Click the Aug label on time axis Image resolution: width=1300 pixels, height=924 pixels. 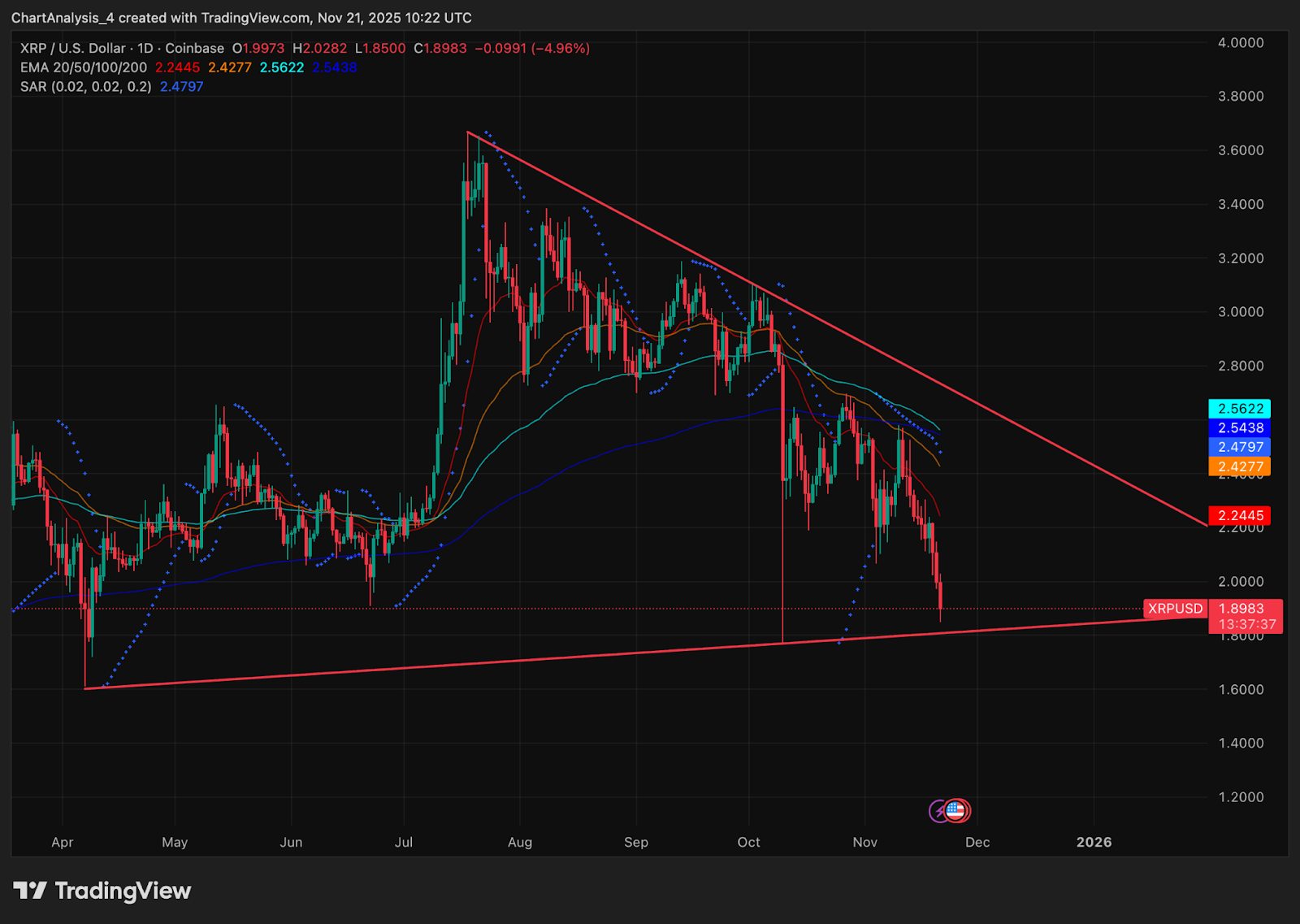click(520, 842)
